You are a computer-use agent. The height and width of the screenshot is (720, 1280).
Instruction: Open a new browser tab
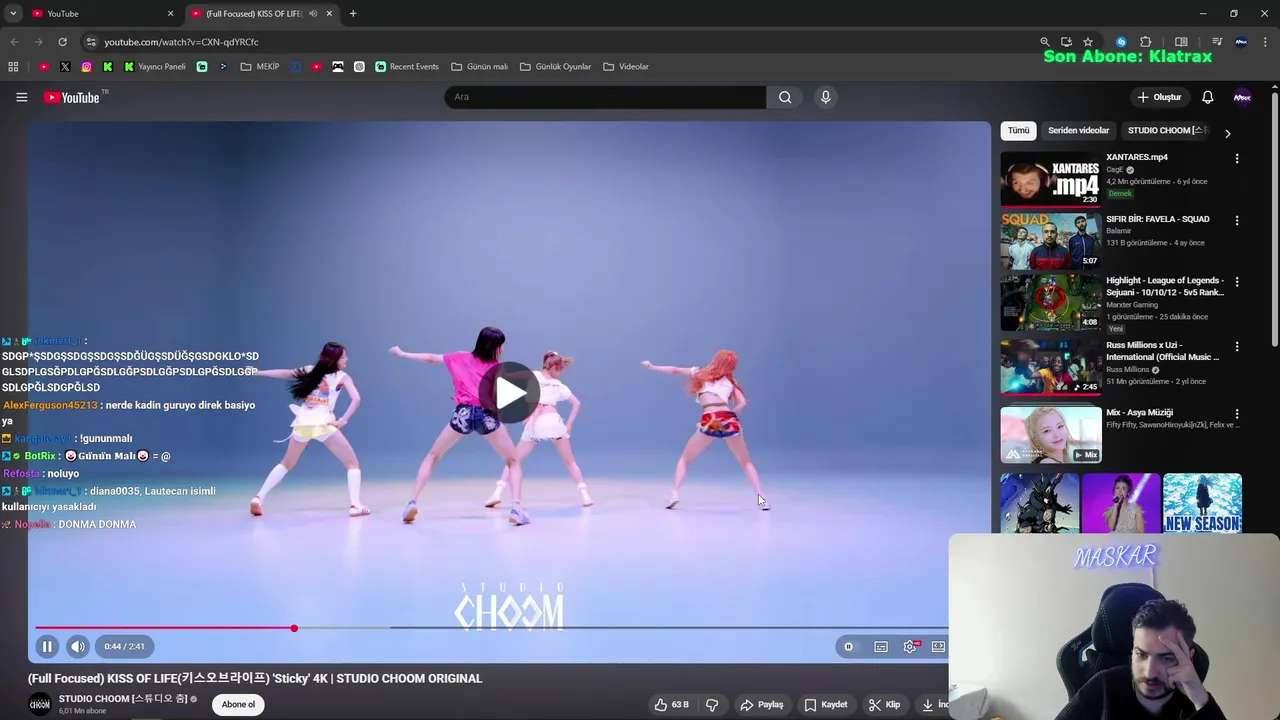pyautogui.click(x=353, y=14)
